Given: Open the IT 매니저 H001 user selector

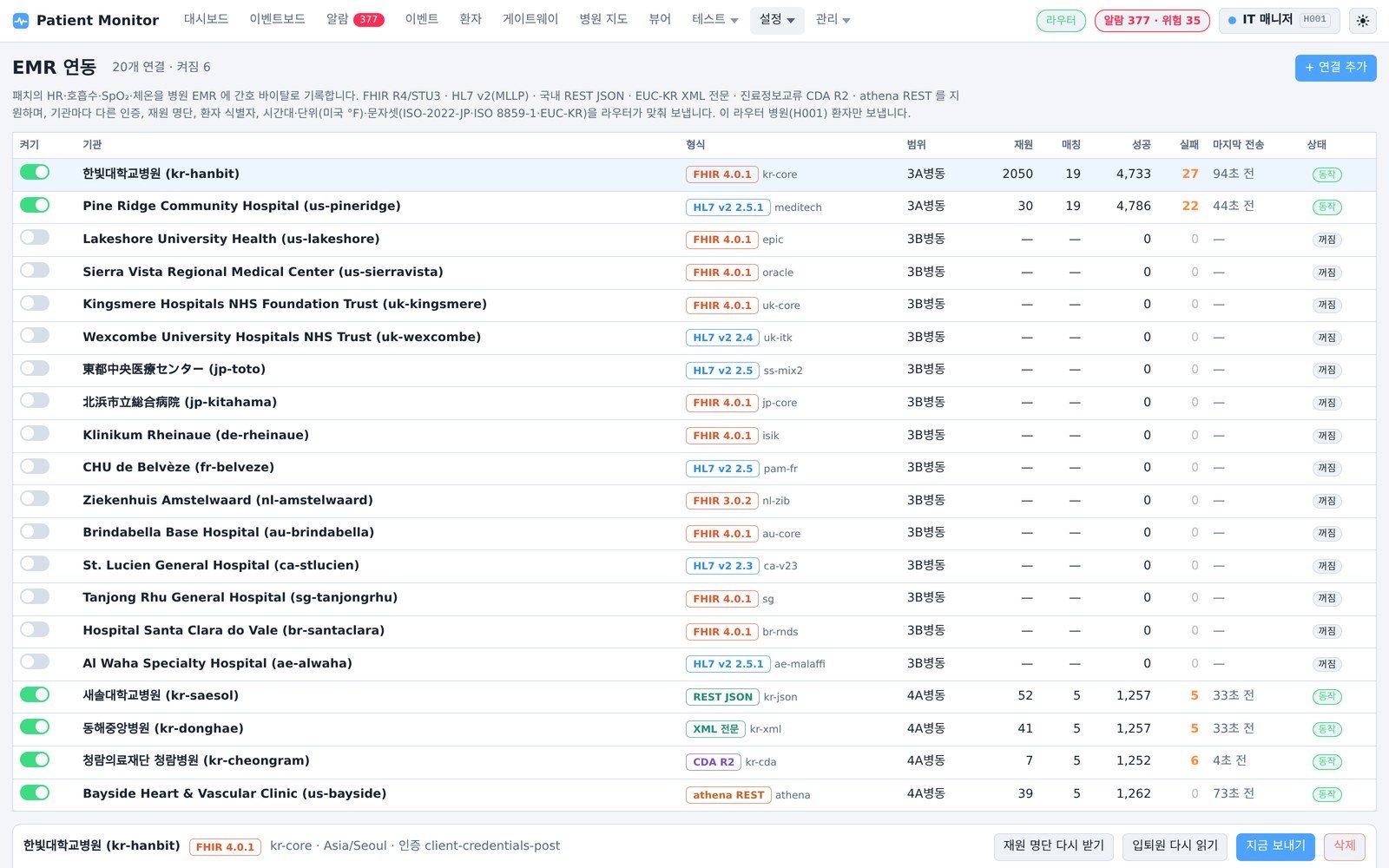Looking at the screenshot, I should pos(1280,20).
